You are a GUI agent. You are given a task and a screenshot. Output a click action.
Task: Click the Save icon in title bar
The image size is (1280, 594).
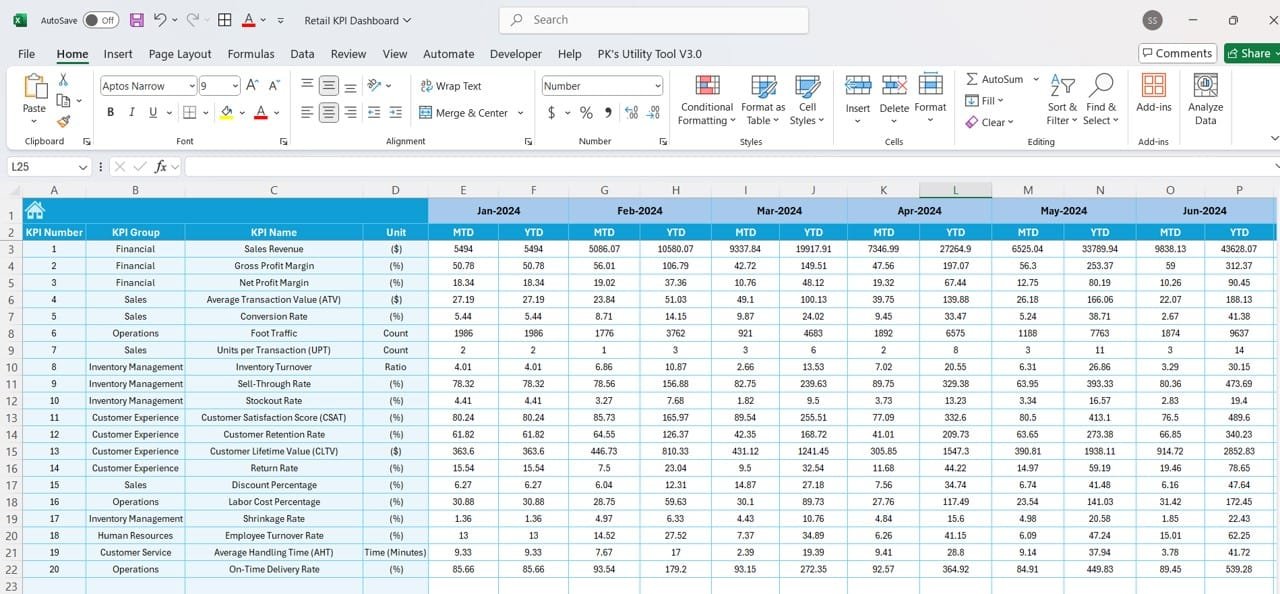pos(137,20)
